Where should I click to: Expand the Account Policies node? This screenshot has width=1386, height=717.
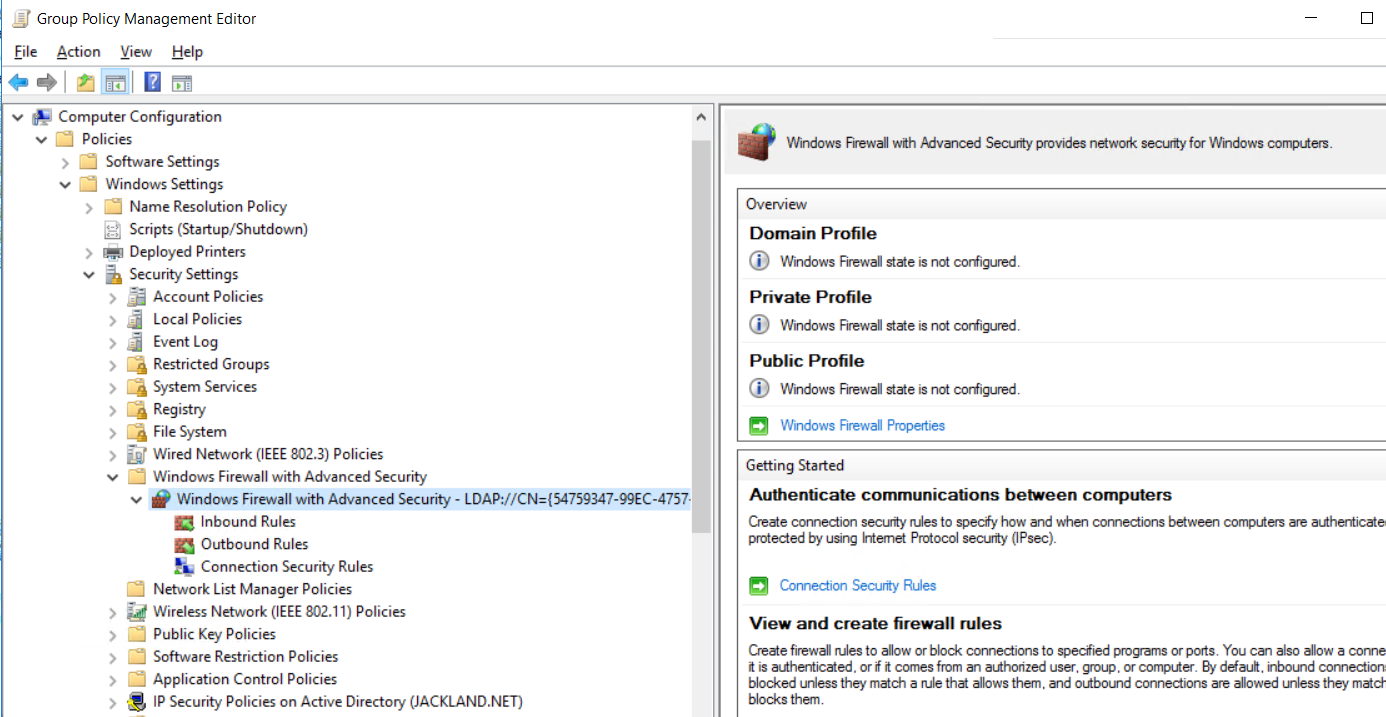tap(113, 297)
